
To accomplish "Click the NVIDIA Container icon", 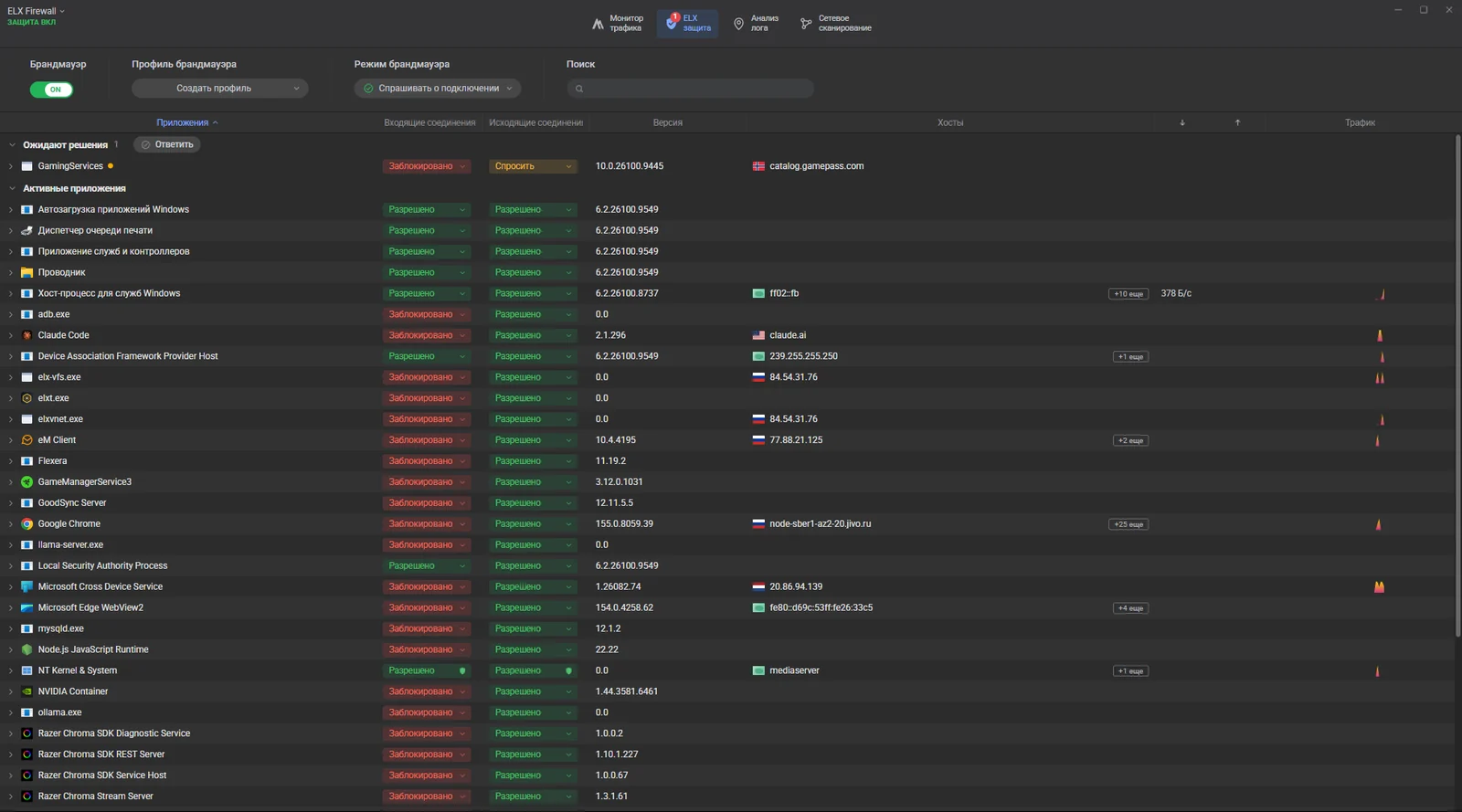I will click(26, 691).
